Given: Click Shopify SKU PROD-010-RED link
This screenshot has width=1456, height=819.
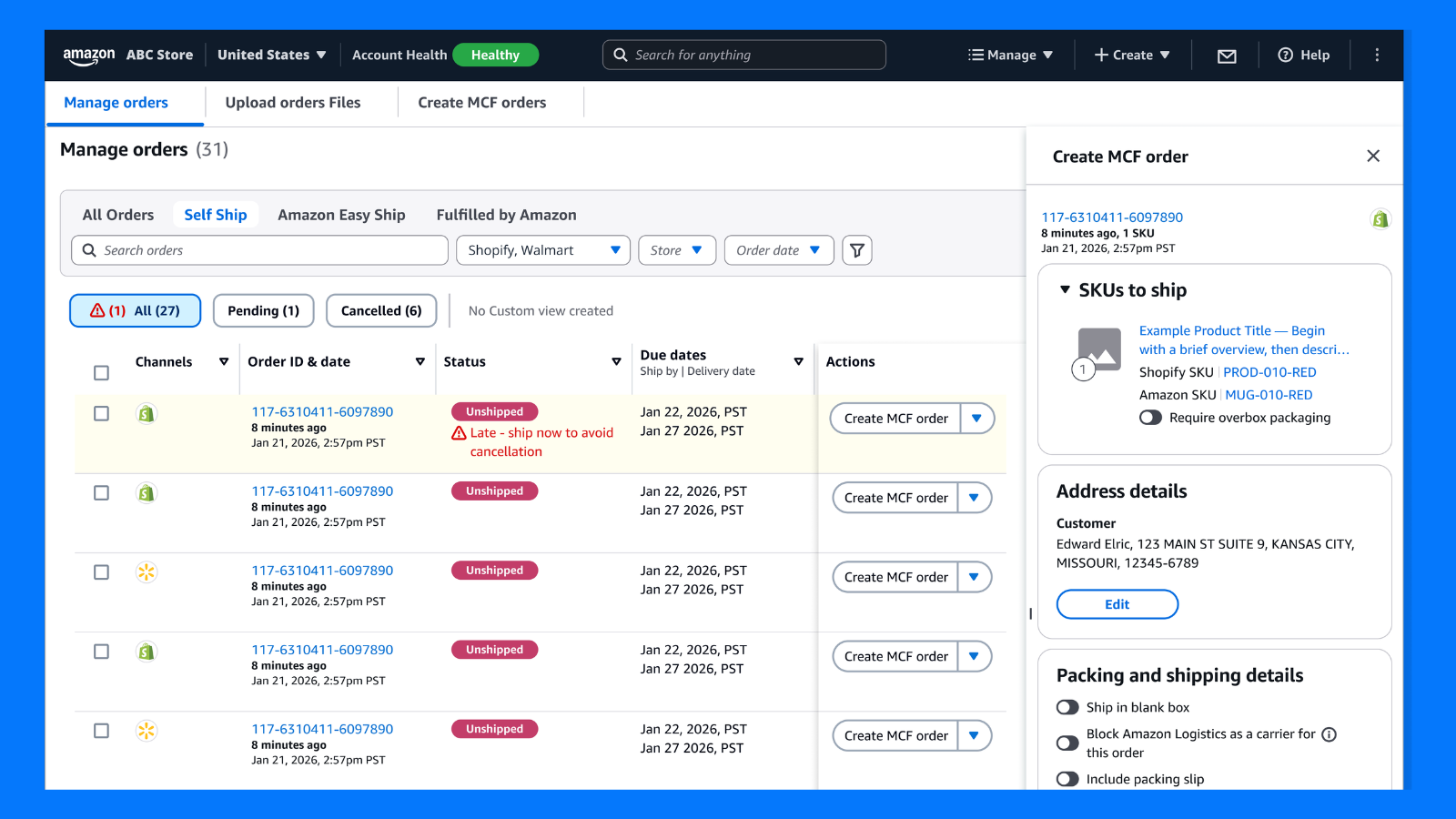Looking at the screenshot, I should (x=1269, y=372).
